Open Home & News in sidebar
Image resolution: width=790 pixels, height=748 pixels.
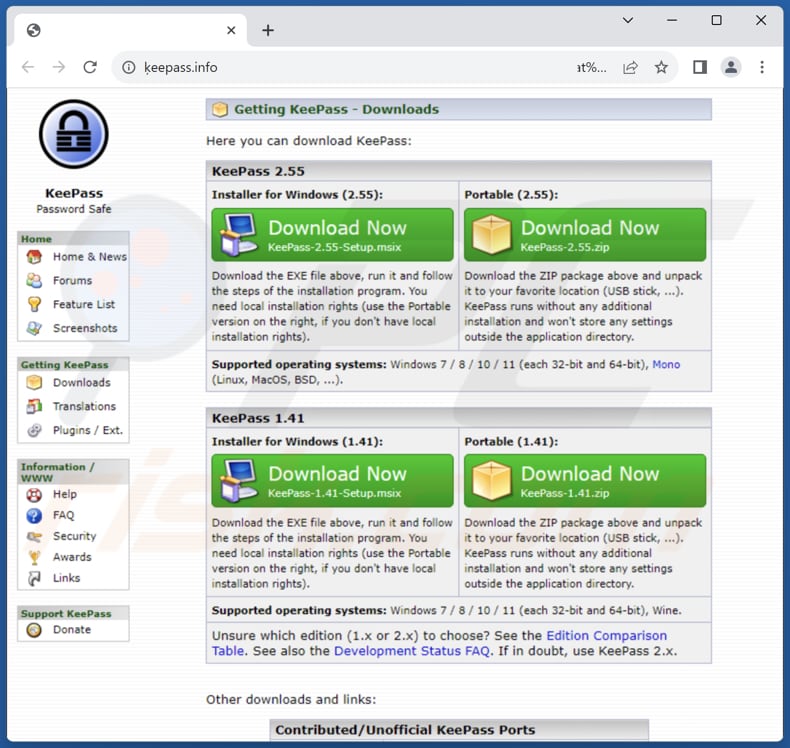pyautogui.click(x=89, y=257)
